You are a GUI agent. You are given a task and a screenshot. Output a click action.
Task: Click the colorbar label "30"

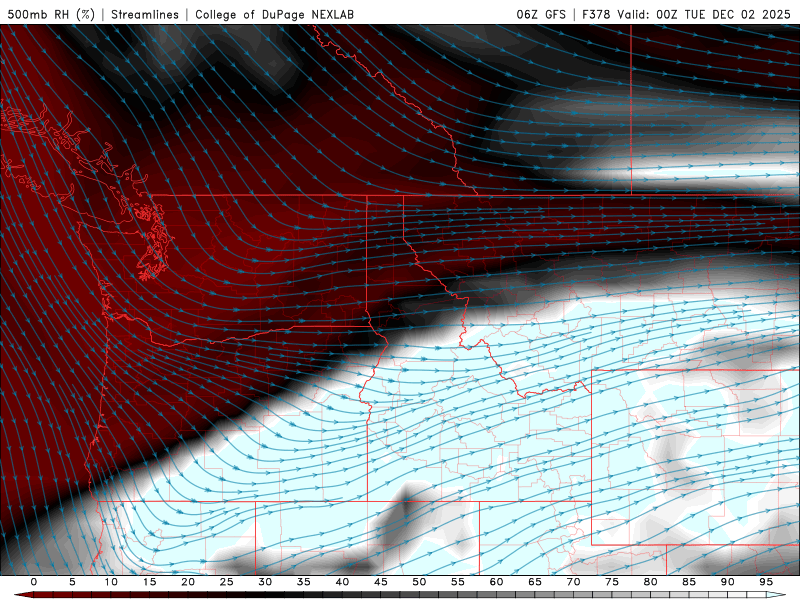[x=265, y=582]
